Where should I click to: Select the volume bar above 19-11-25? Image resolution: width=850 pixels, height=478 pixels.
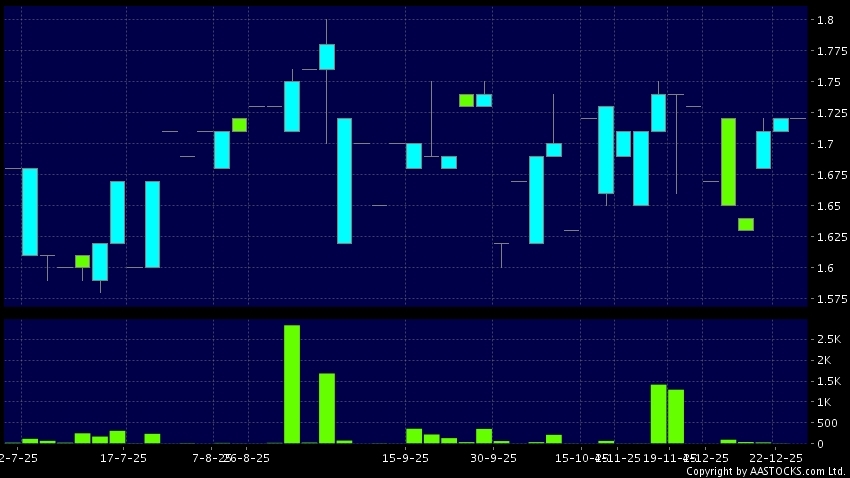tap(658, 413)
